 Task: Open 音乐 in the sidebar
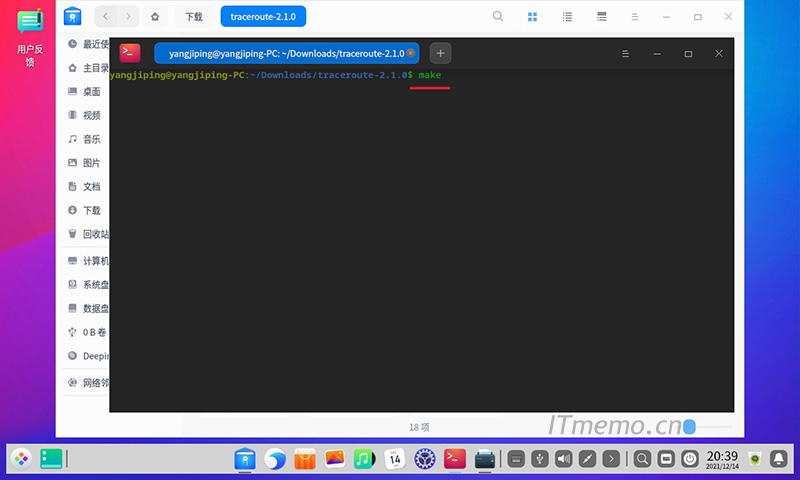[x=90, y=139]
